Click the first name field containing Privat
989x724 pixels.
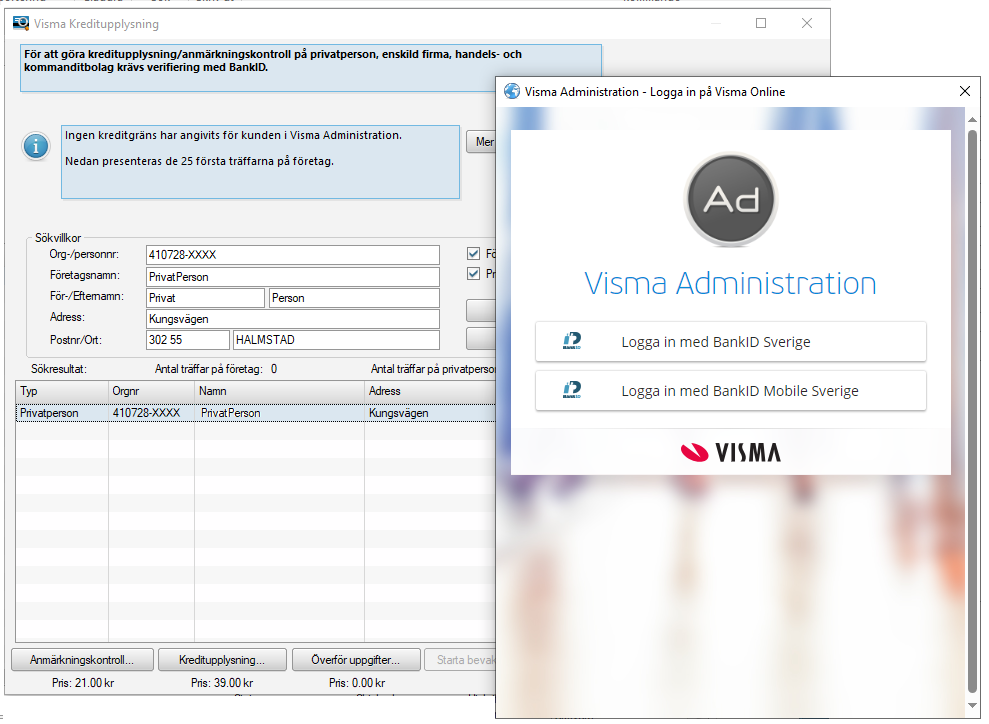205,298
